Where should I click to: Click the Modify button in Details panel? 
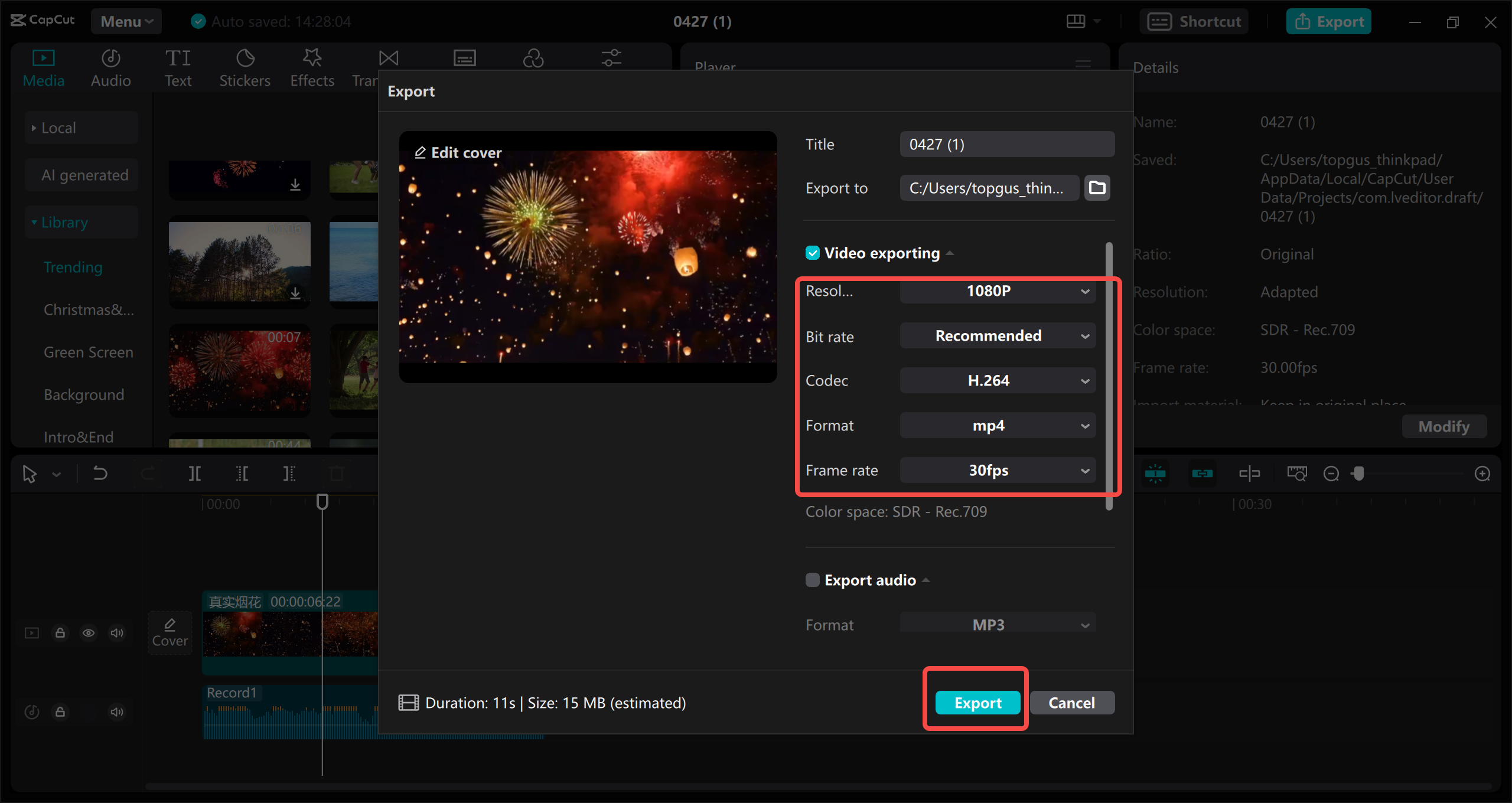1443,426
